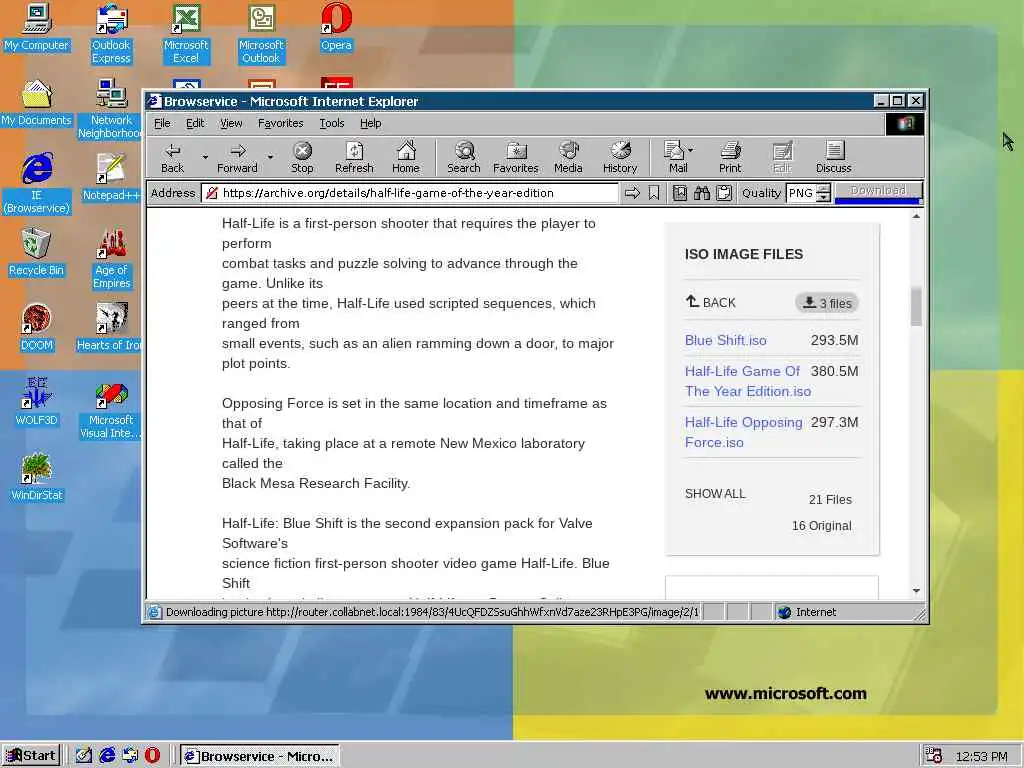Open the Help menu
This screenshot has width=1024, height=768.
pos(370,123)
